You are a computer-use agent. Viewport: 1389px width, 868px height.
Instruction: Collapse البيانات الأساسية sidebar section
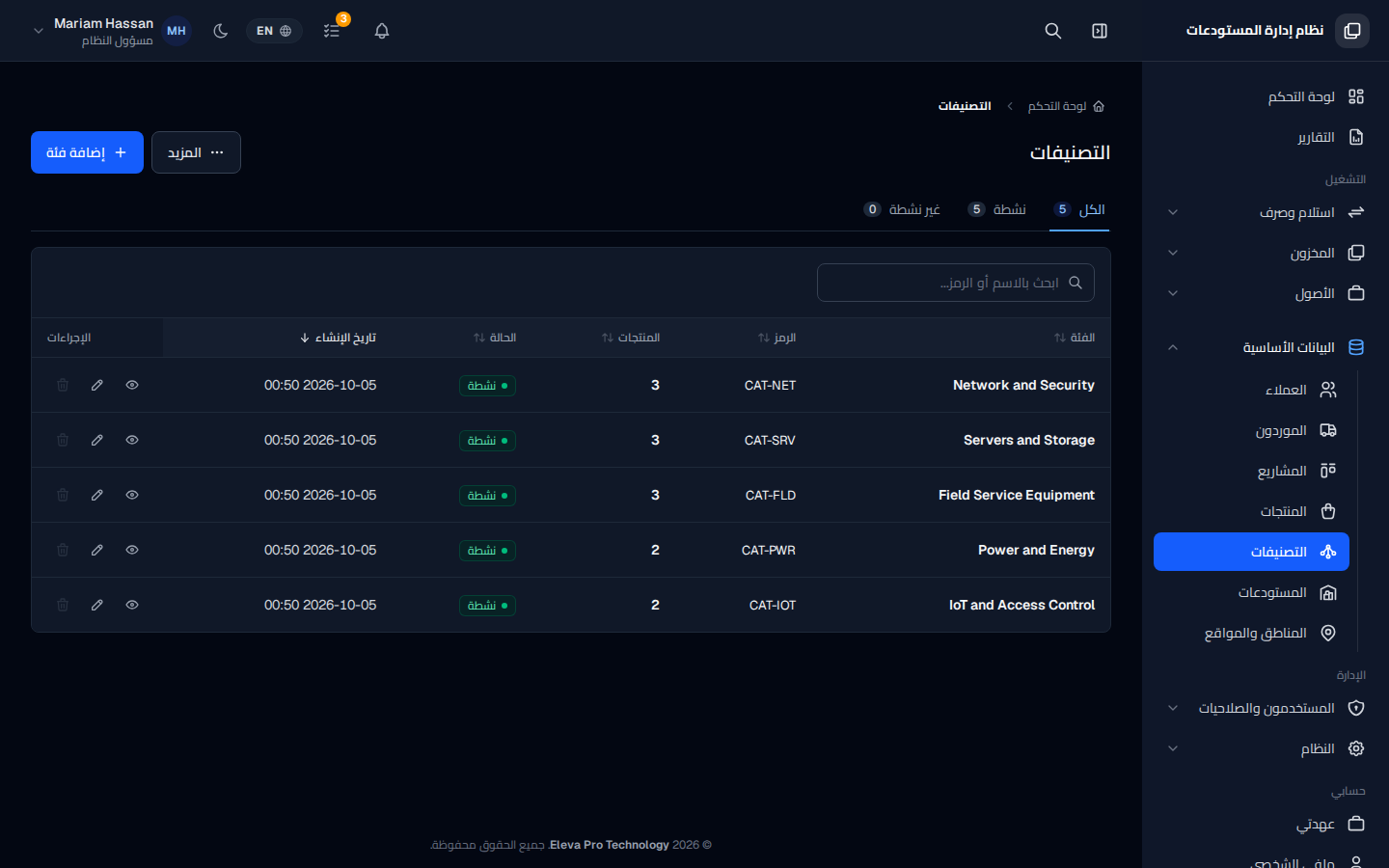pyautogui.click(x=1266, y=347)
